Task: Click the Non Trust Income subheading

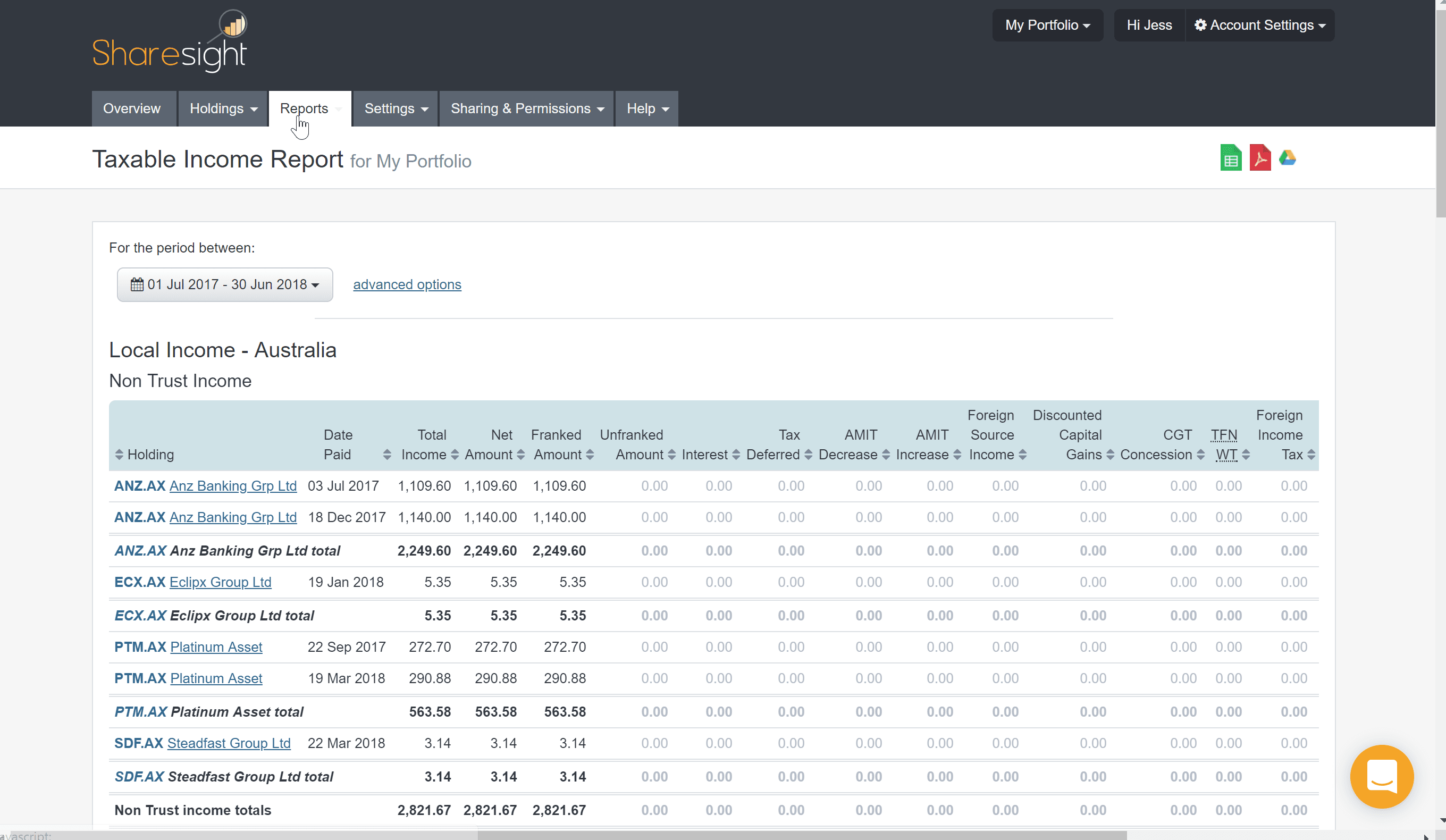Action: (x=180, y=381)
